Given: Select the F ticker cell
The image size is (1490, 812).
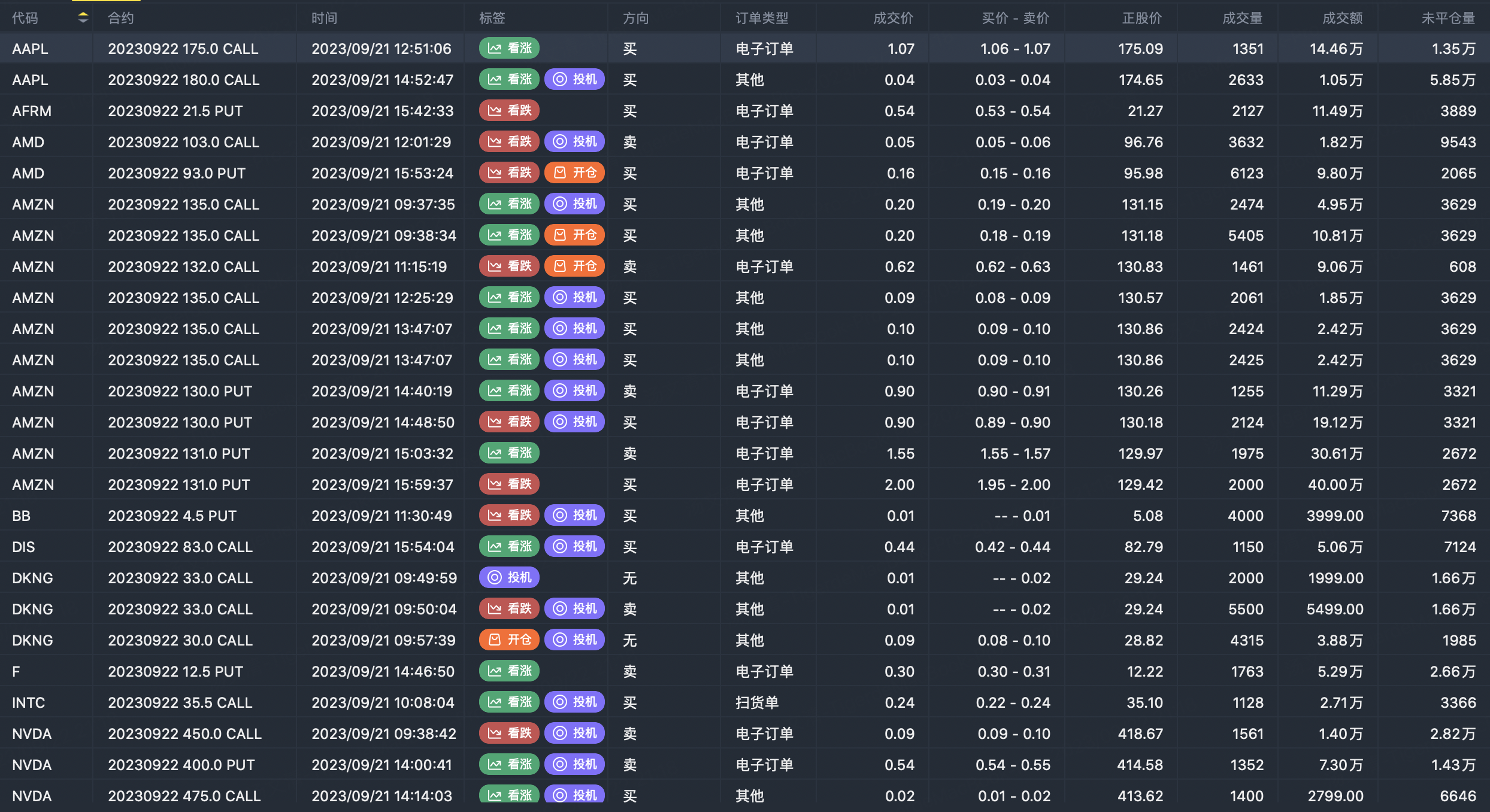Looking at the screenshot, I should point(16,671).
